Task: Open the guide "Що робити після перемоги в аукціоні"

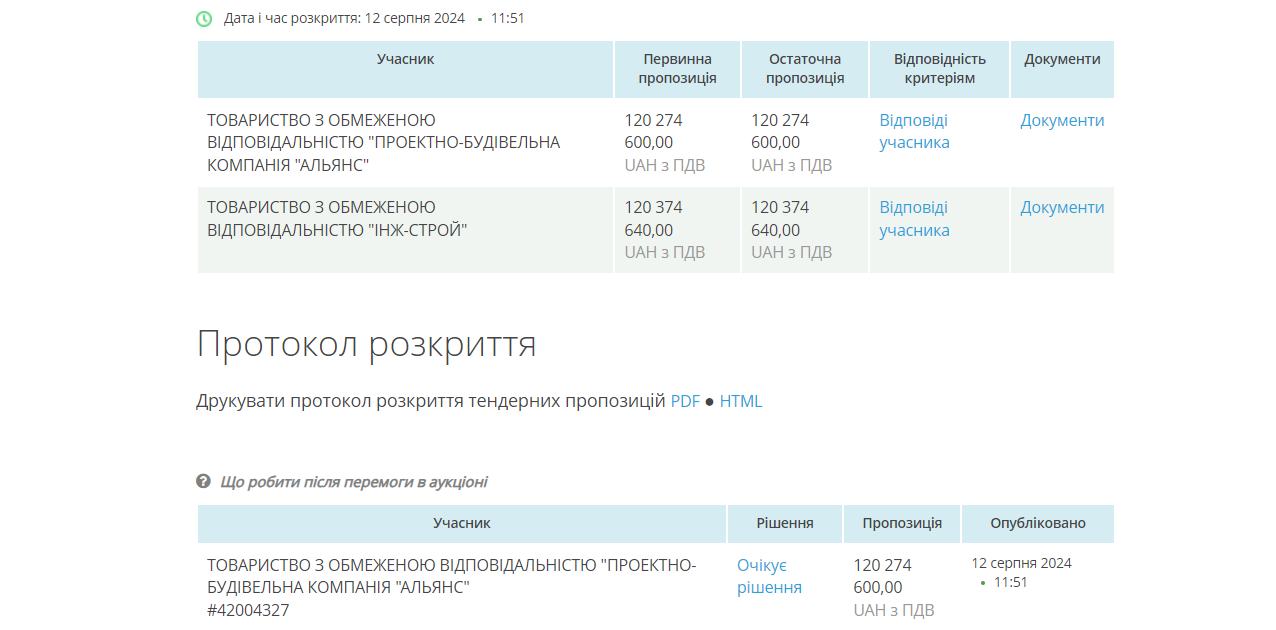Action: click(x=354, y=481)
